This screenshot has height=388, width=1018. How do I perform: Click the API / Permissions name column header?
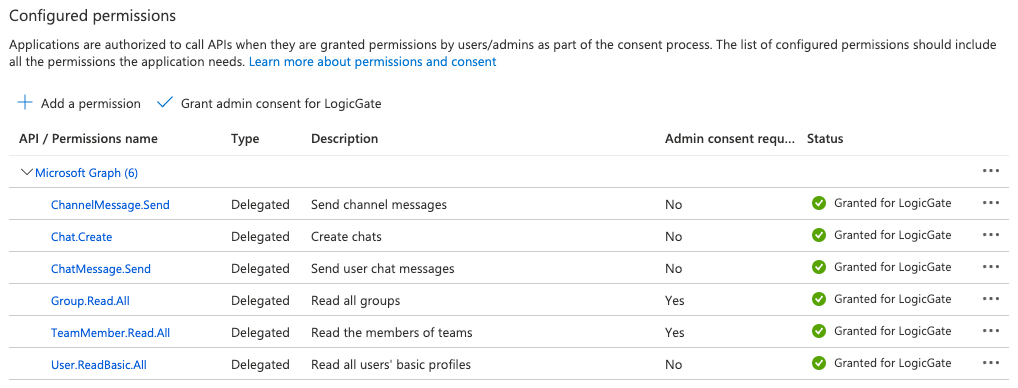pyautogui.click(x=88, y=139)
